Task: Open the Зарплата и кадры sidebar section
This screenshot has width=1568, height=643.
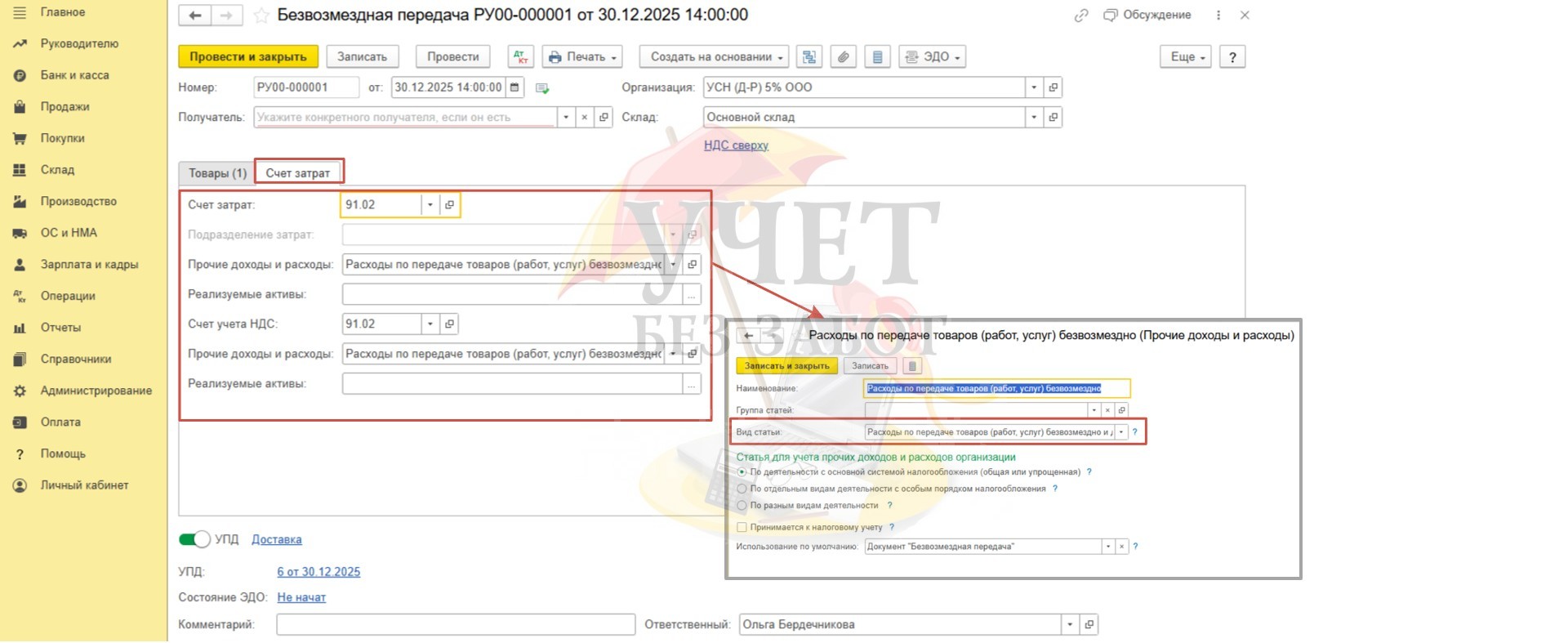Action: coord(90,265)
